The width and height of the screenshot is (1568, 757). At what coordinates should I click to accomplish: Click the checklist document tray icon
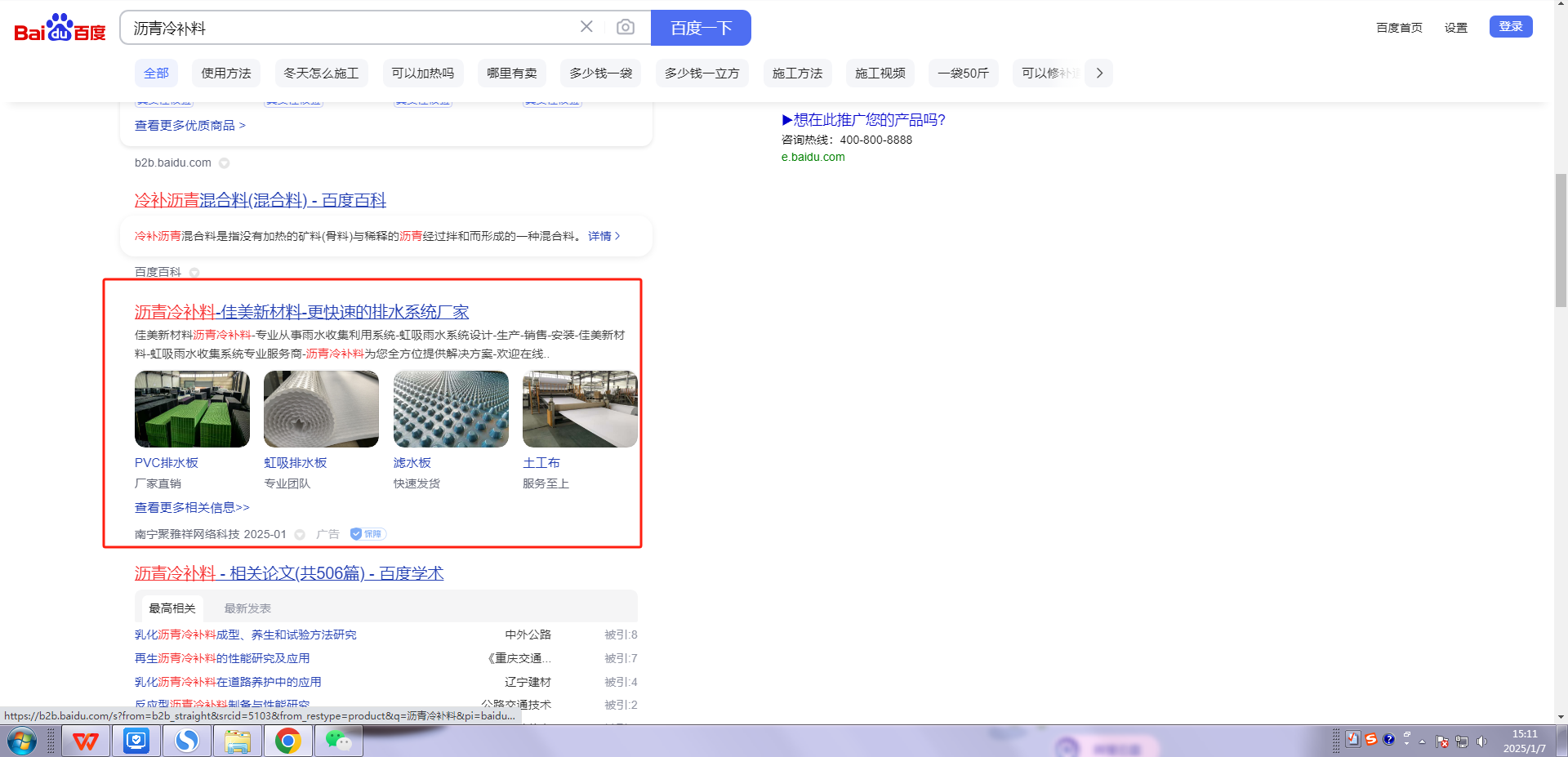point(1353,739)
